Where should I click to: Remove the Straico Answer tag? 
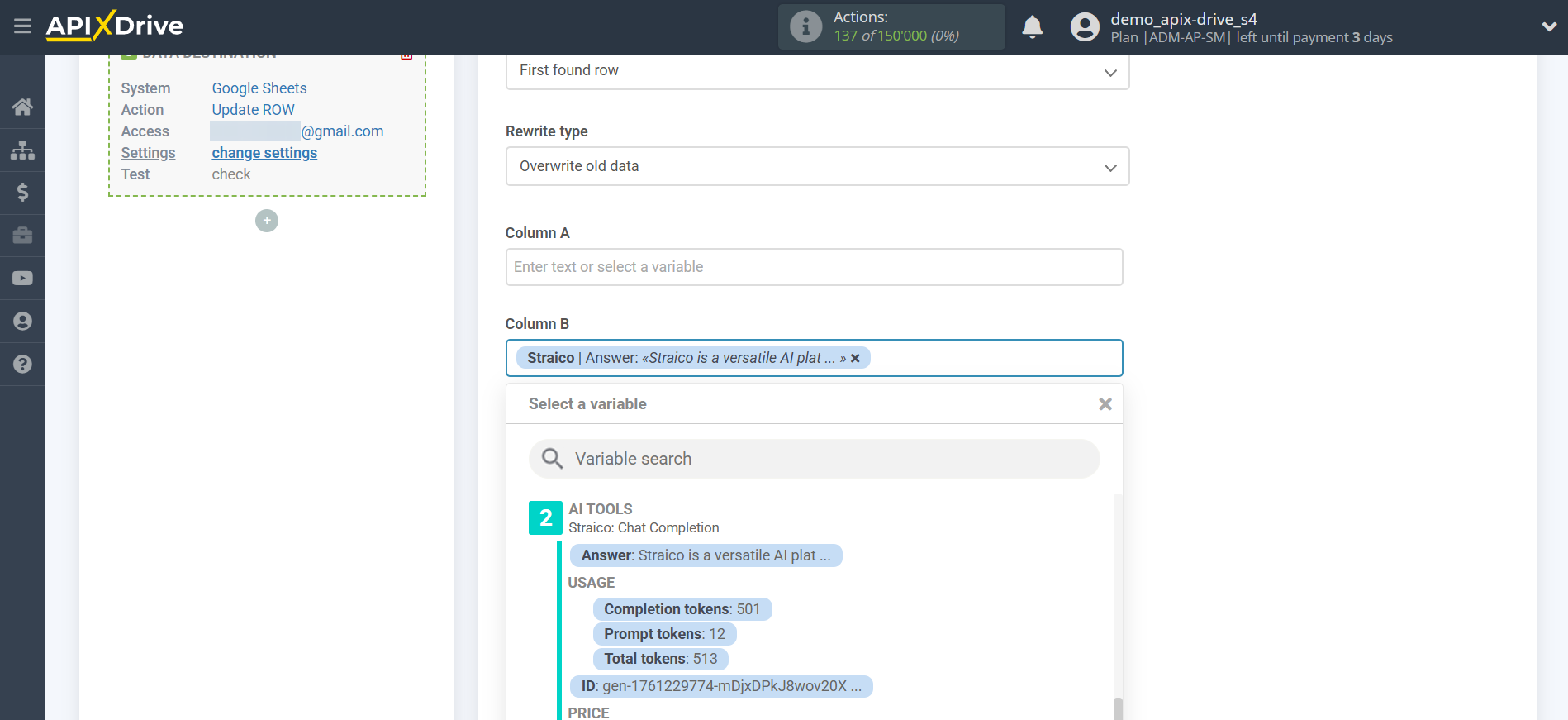pyautogui.click(x=855, y=358)
